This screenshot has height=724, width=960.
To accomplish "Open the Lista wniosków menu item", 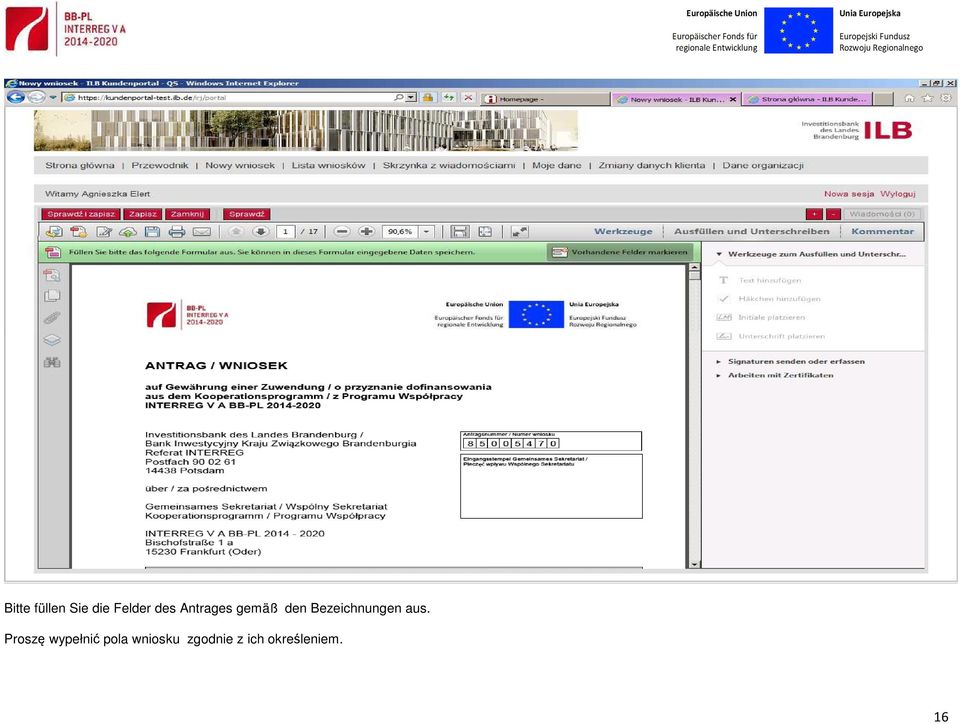I will (328, 165).
